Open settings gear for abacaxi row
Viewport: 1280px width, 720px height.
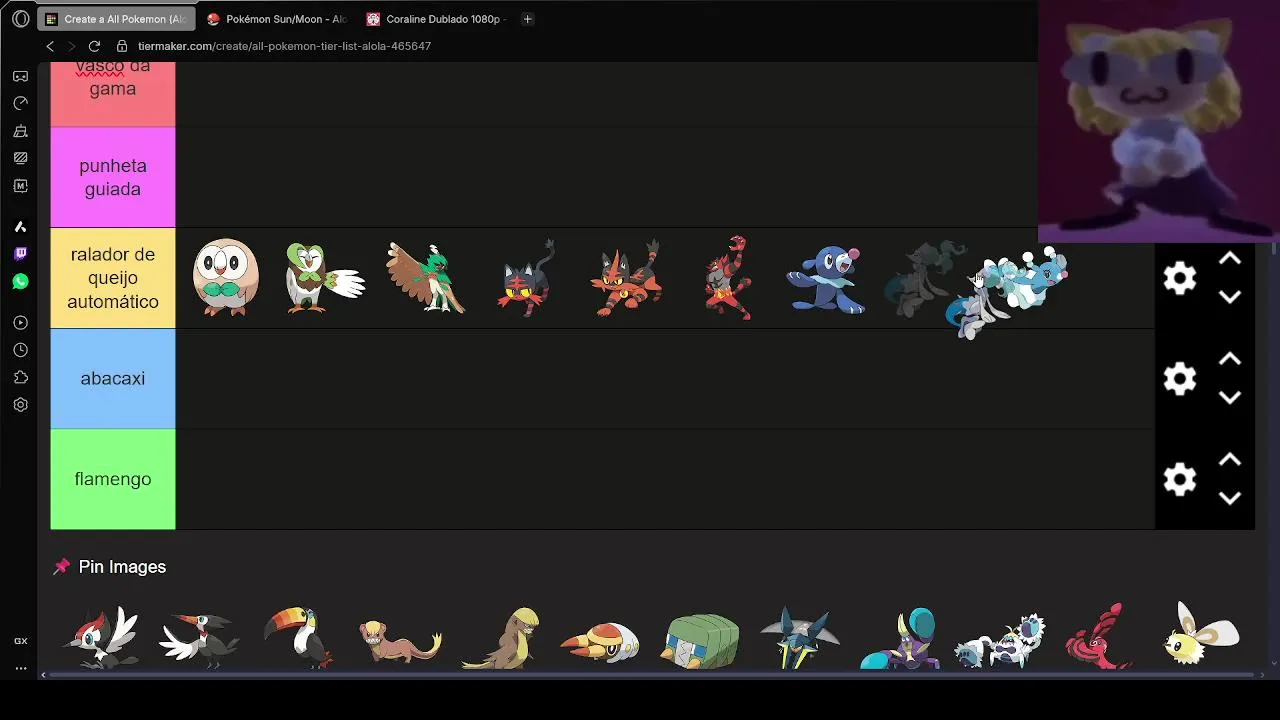pyautogui.click(x=1180, y=379)
